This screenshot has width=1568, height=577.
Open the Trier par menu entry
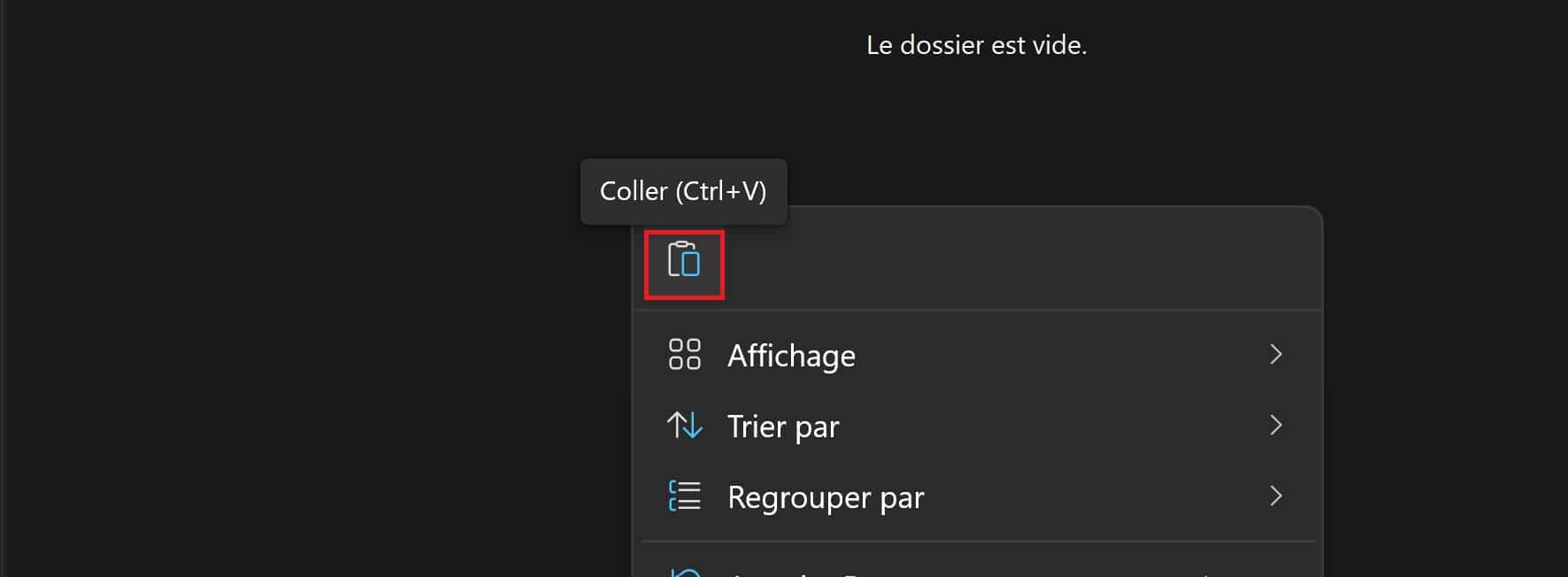pyautogui.click(x=782, y=426)
